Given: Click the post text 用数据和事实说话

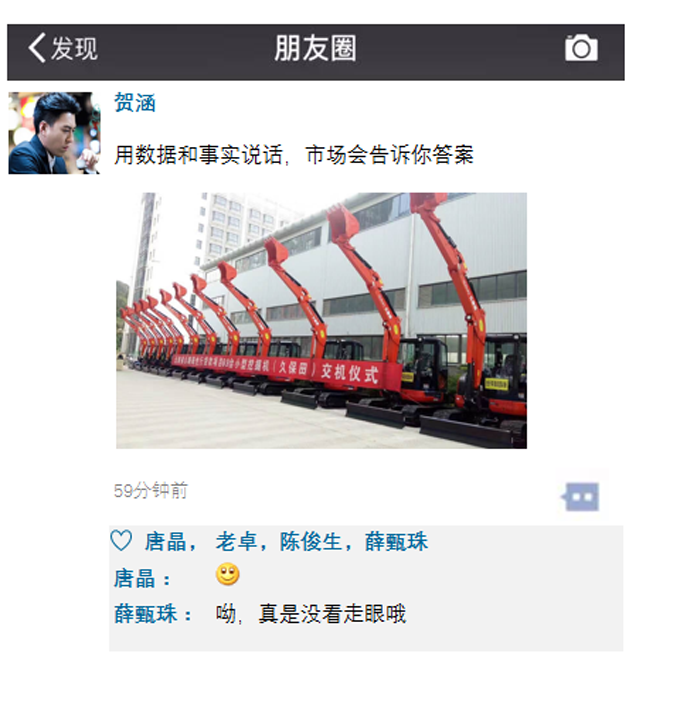Looking at the screenshot, I should (x=198, y=154).
